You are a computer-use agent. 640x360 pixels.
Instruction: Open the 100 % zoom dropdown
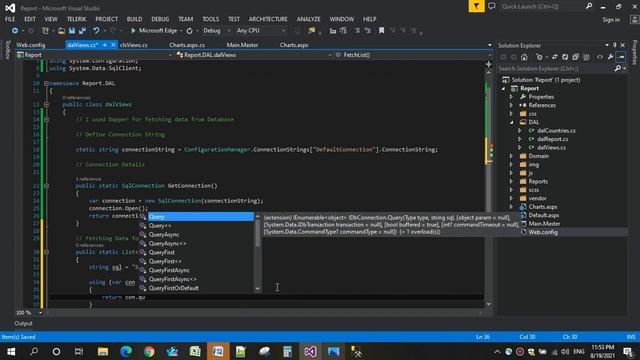coord(29,313)
